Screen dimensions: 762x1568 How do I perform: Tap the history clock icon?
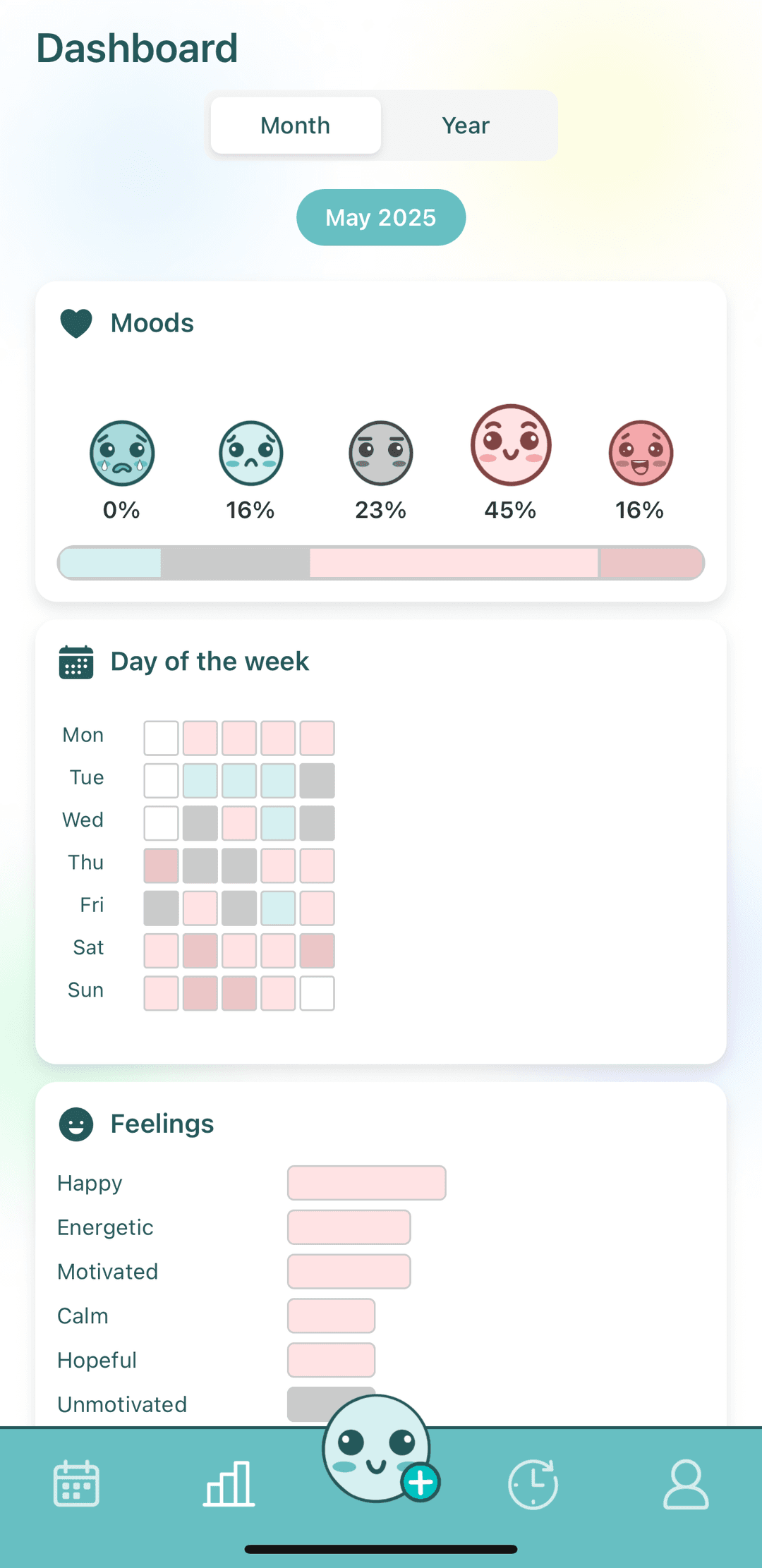[x=533, y=1483]
